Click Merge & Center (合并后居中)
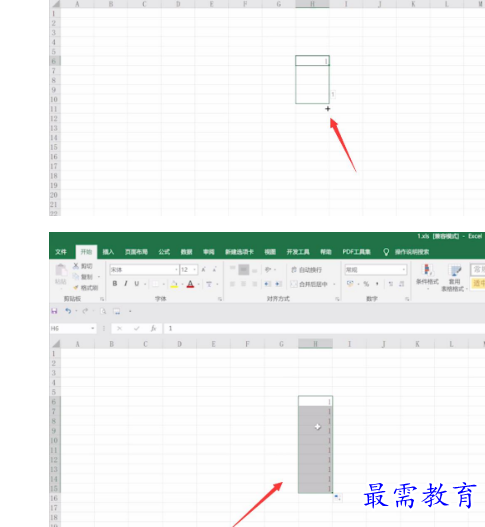The image size is (485, 527). point(309,284)
